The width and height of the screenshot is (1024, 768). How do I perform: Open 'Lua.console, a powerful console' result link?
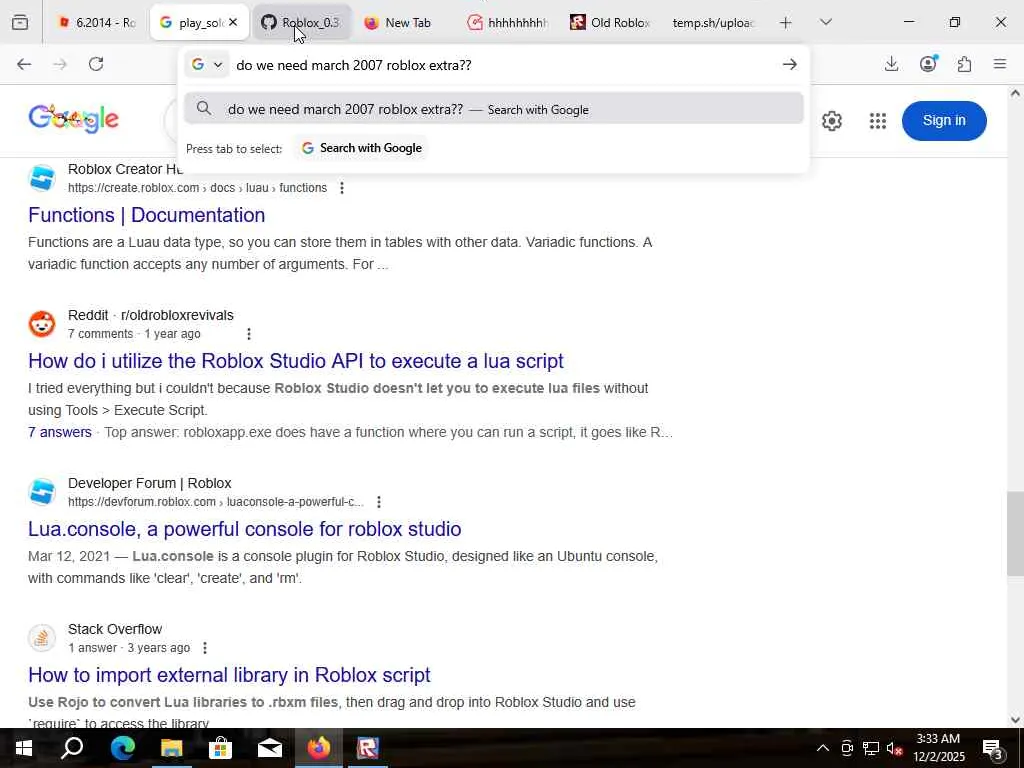[x=244, y=529]
